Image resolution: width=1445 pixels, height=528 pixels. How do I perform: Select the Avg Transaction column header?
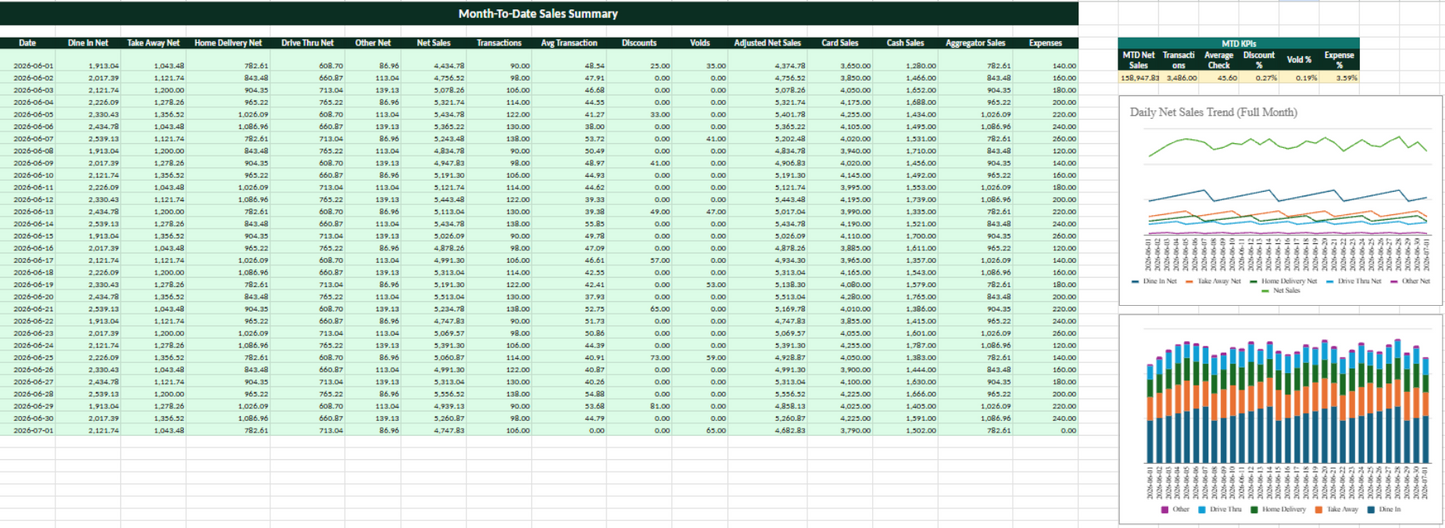point(569,43)
